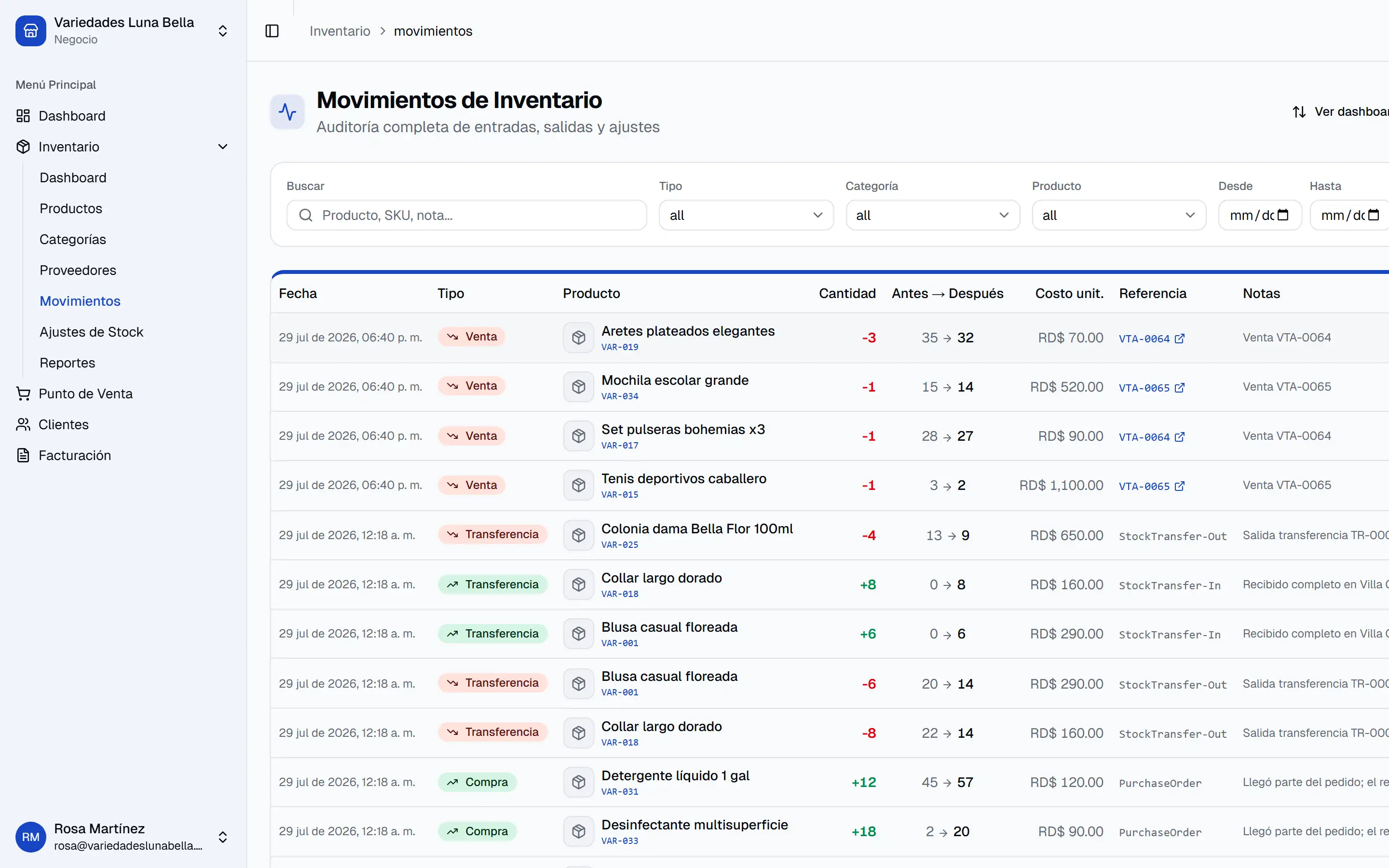Click the Facturación menu label

coord(75,456)
